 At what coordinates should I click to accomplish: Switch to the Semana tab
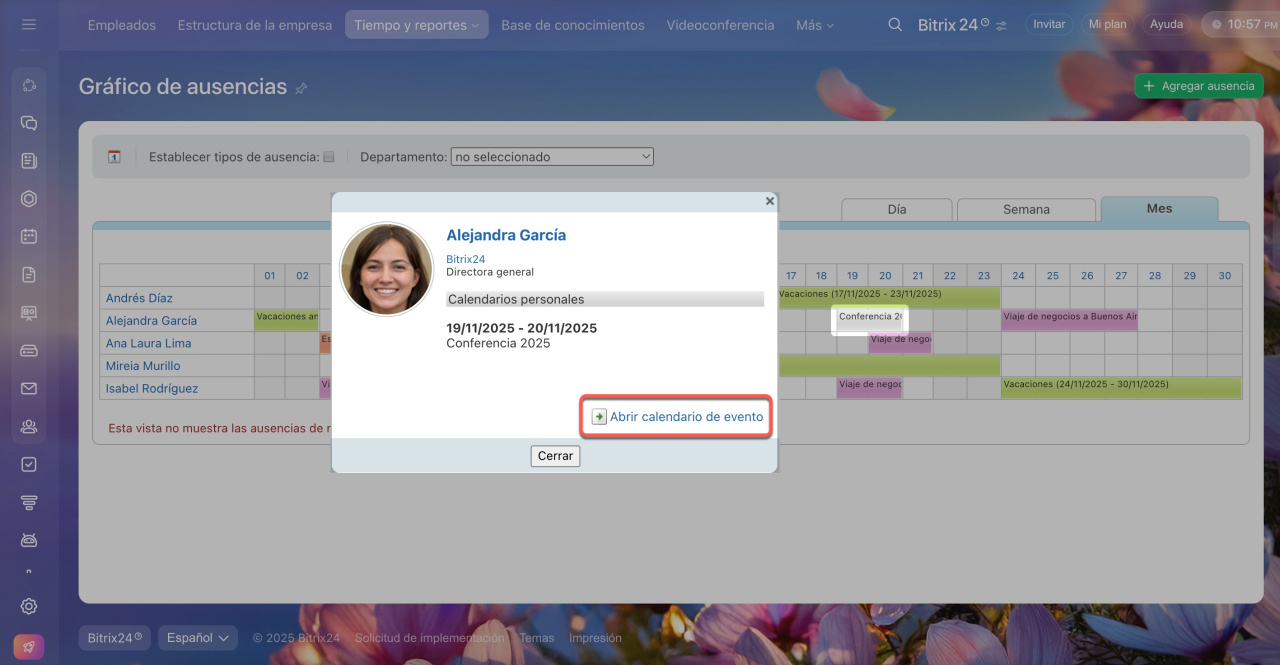[1026, 209]
